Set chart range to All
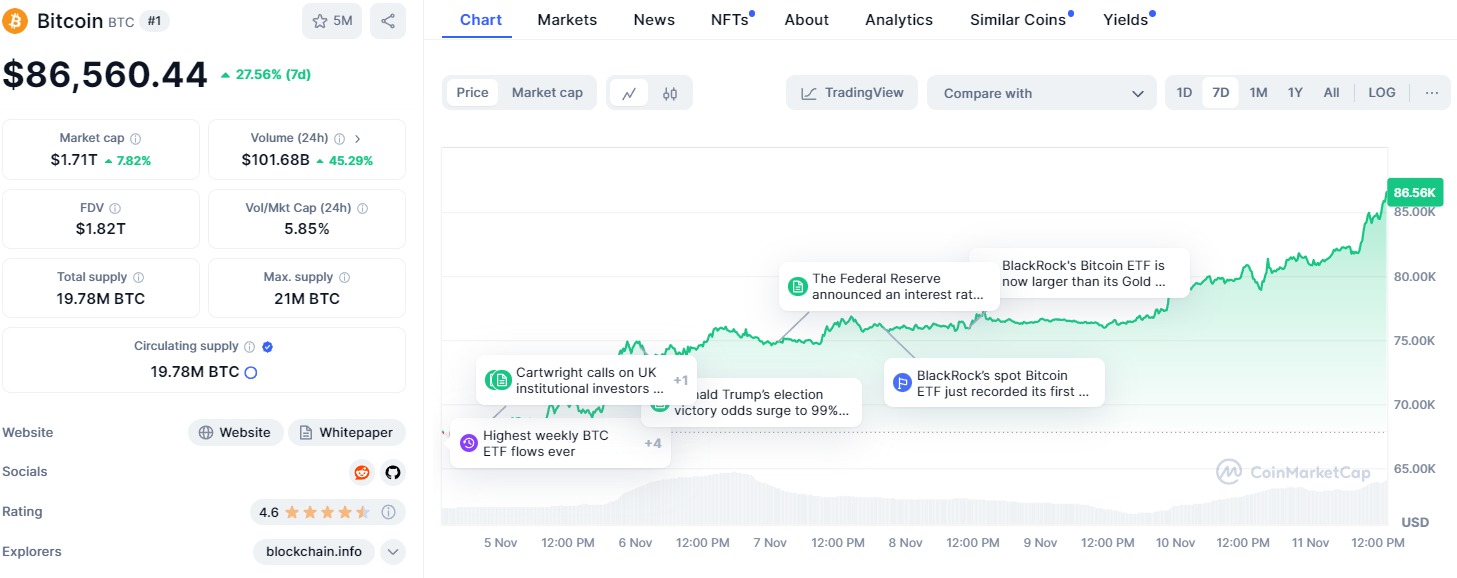1457x578 pixels. point(1331,93)
